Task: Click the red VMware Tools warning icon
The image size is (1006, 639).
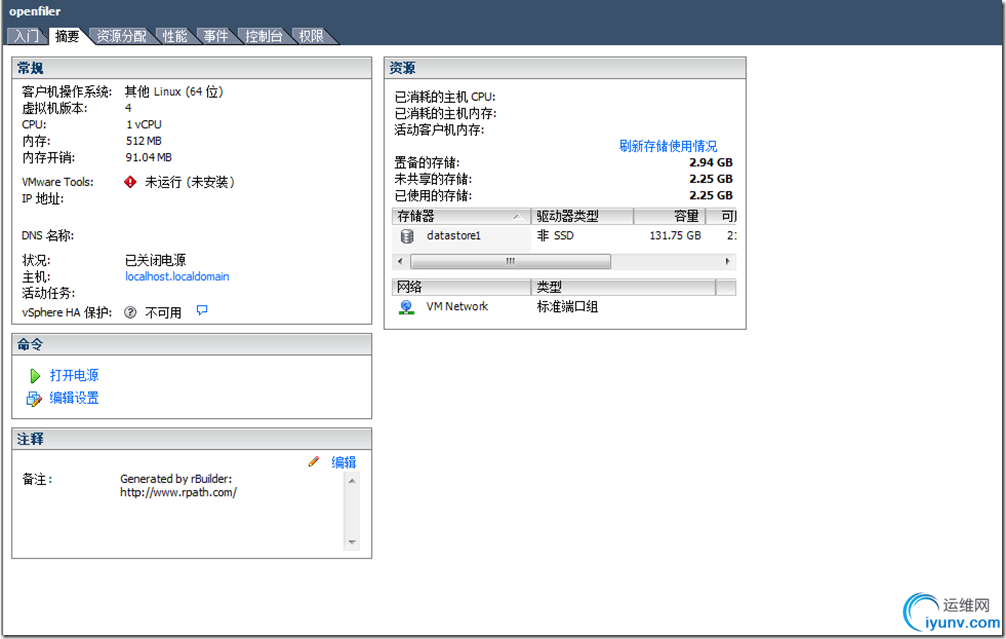Action: click(130, 182)
